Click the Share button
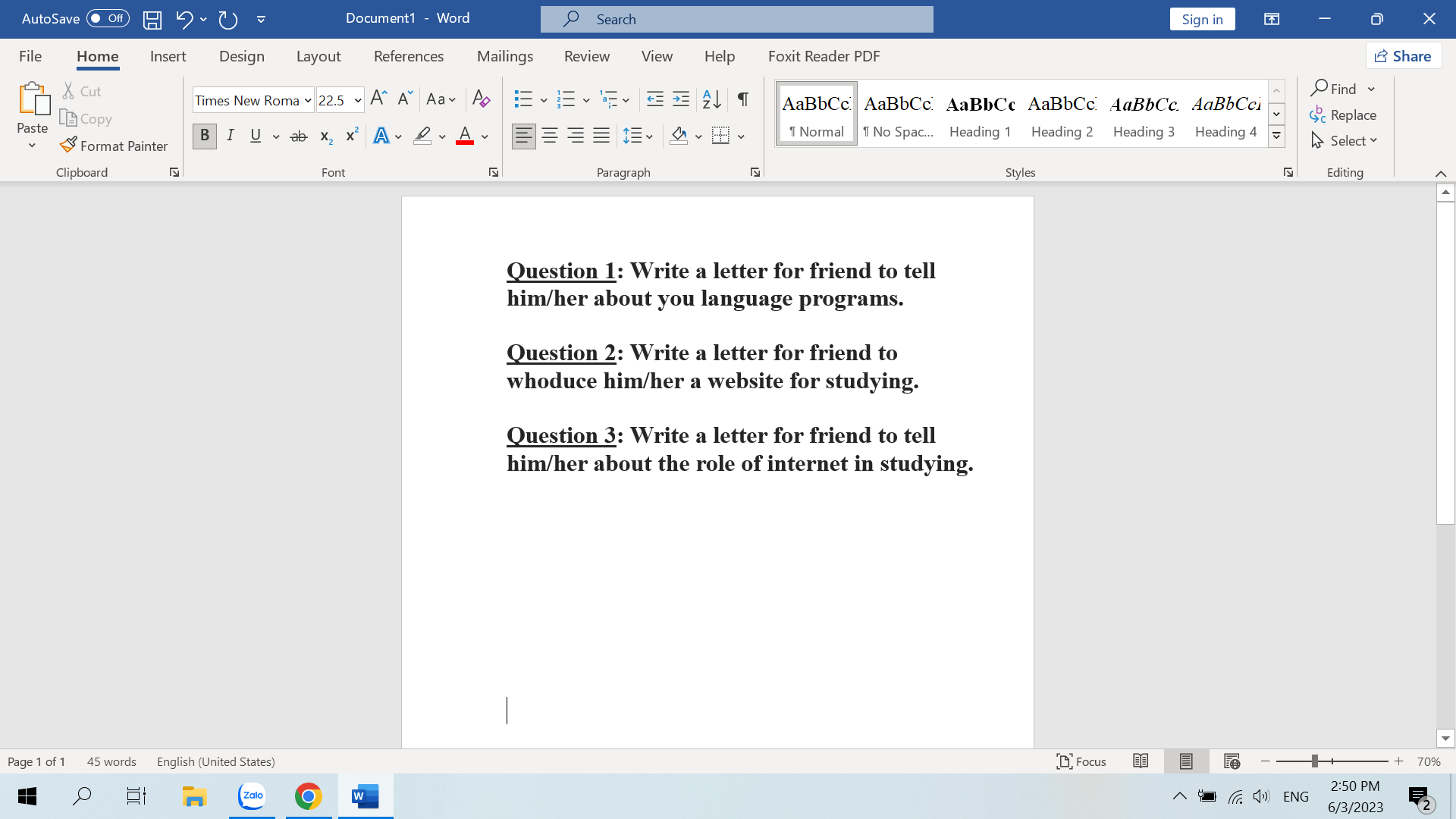The width and height of the screenshot is (1456, 819). point(1403,56)
